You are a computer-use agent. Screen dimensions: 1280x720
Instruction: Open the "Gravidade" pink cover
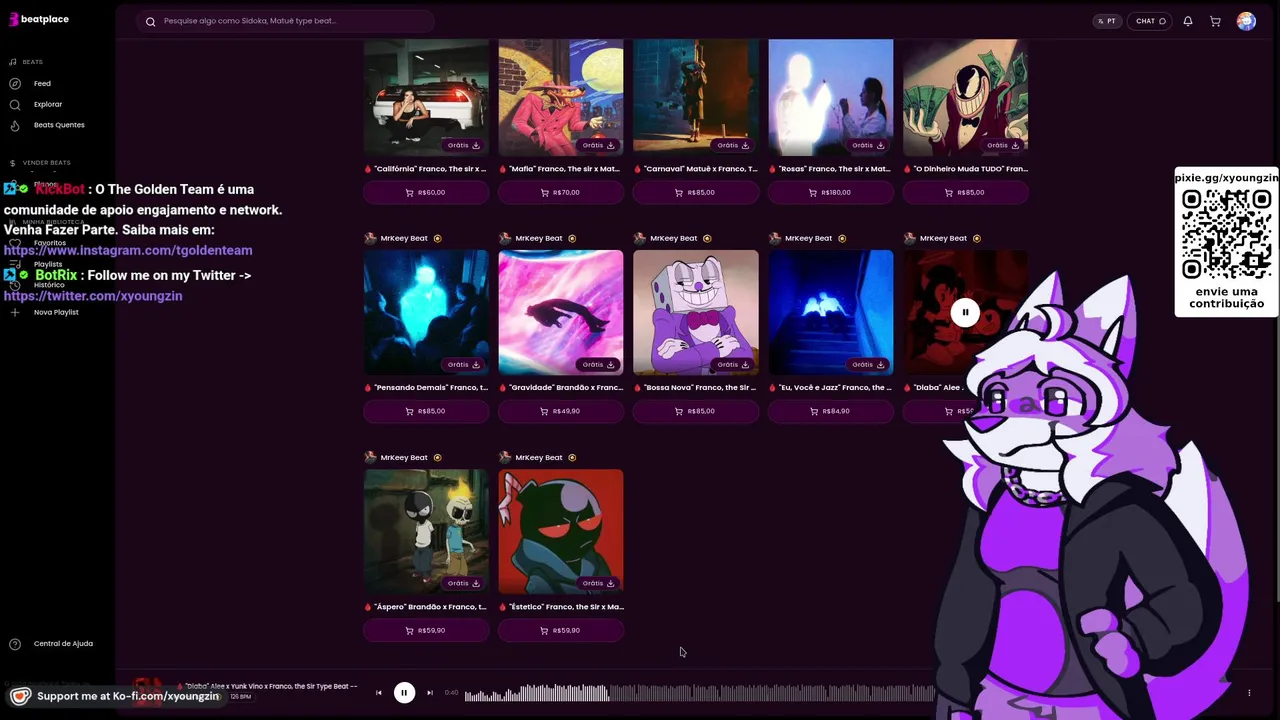click(561, 312)
